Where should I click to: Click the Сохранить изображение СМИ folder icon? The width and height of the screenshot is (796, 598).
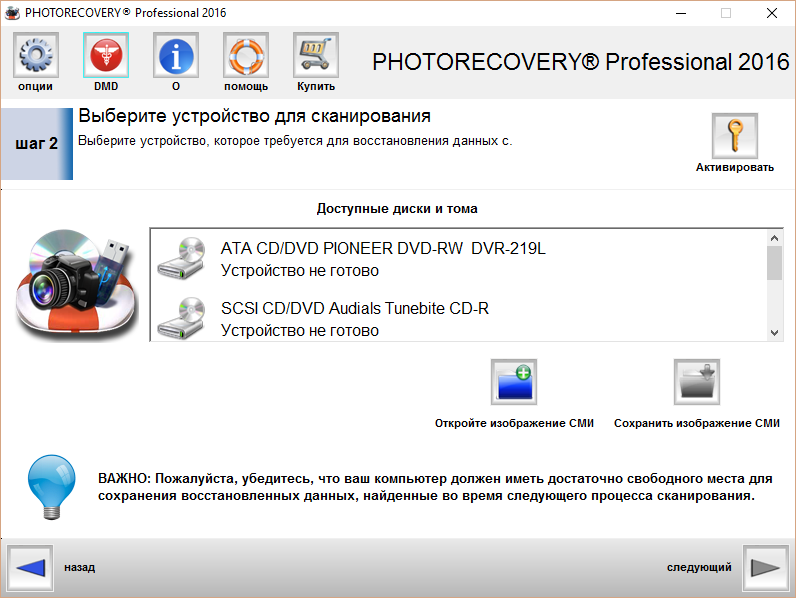(x=697, y=382)
